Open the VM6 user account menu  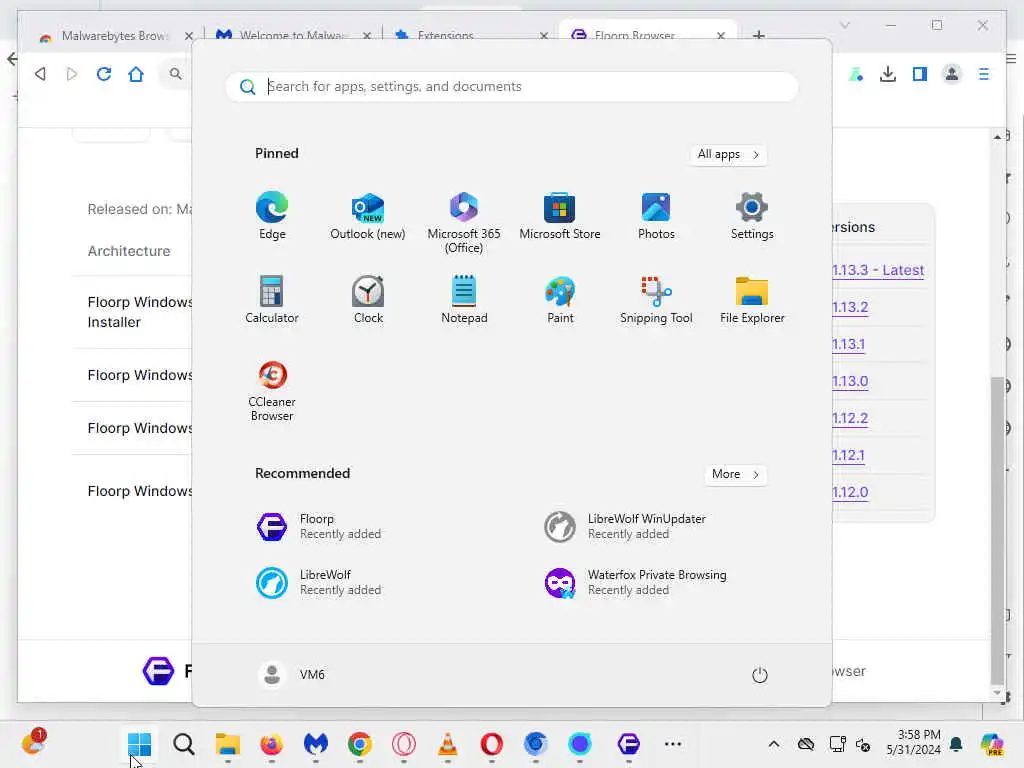(x=291, y=675)
